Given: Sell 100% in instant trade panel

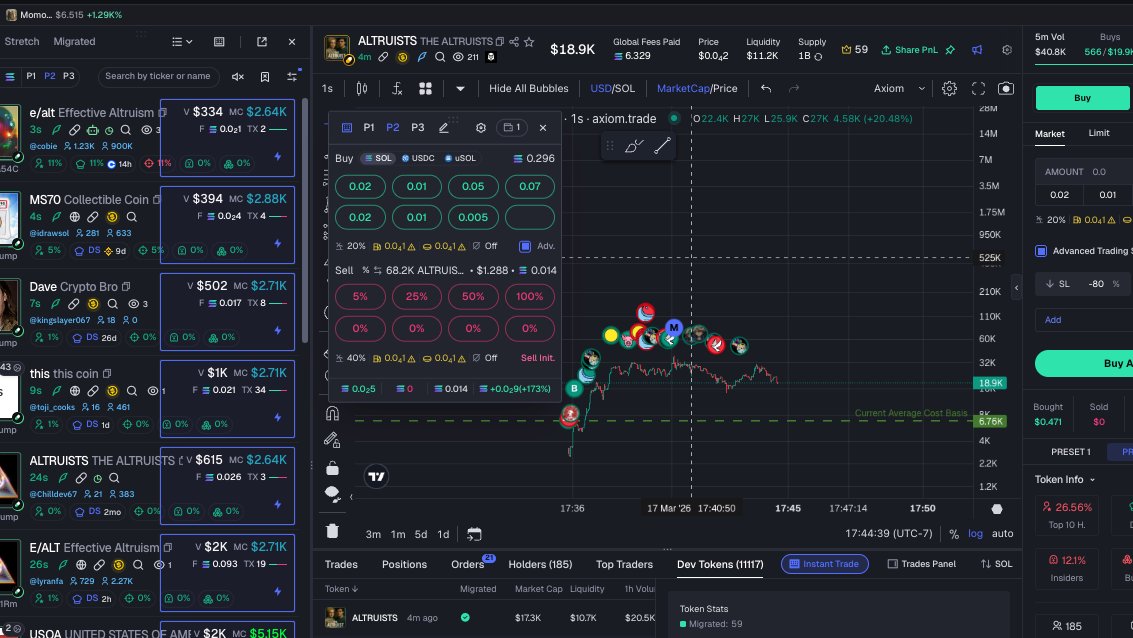Looking at the screenshot, I should click(x=530, y=296).
